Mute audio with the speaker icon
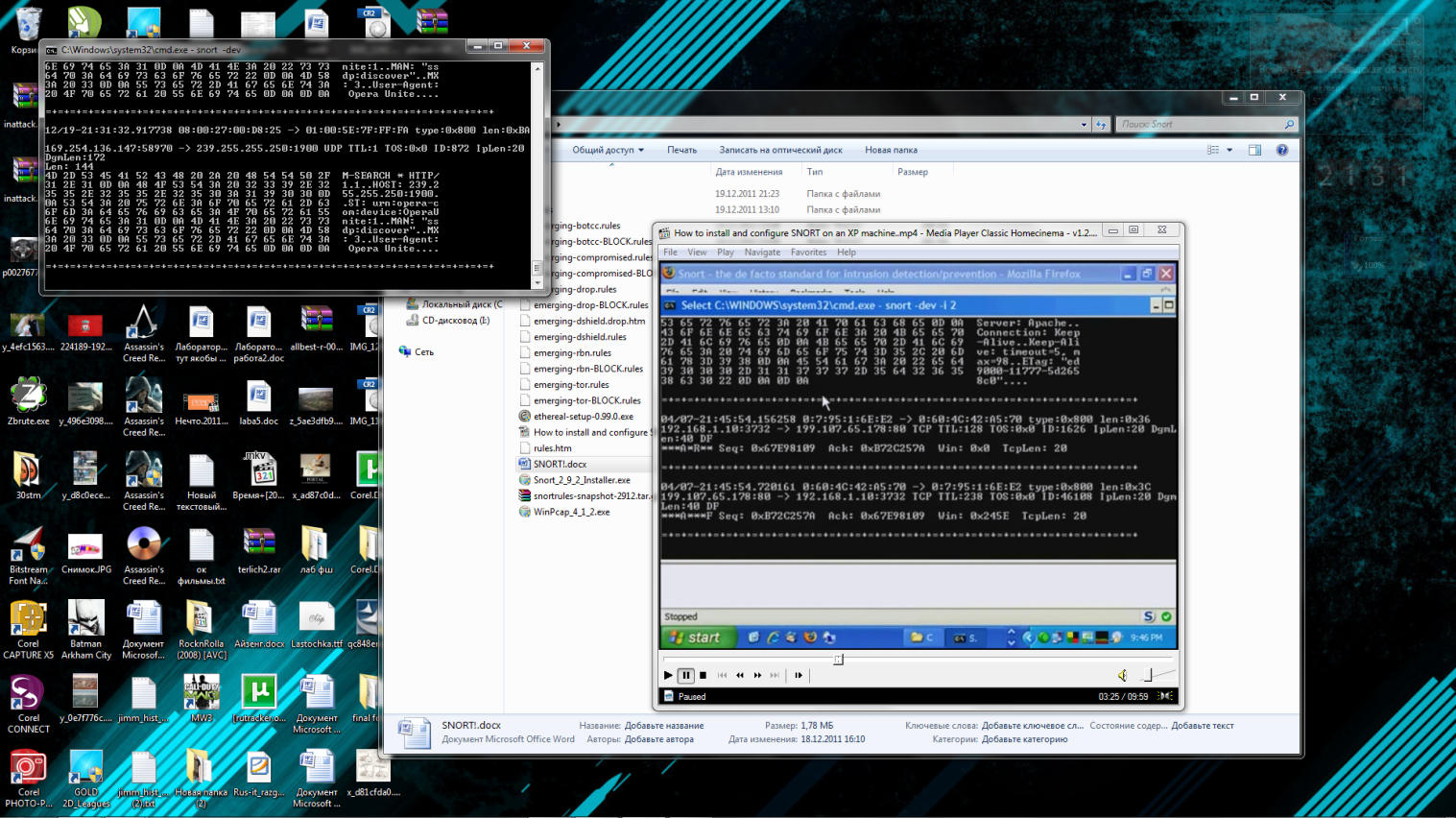 click(1122, 675)
